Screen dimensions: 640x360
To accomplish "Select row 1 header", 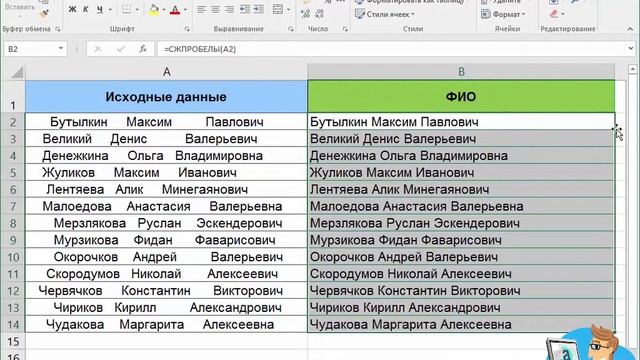I will tap(13, 97).
